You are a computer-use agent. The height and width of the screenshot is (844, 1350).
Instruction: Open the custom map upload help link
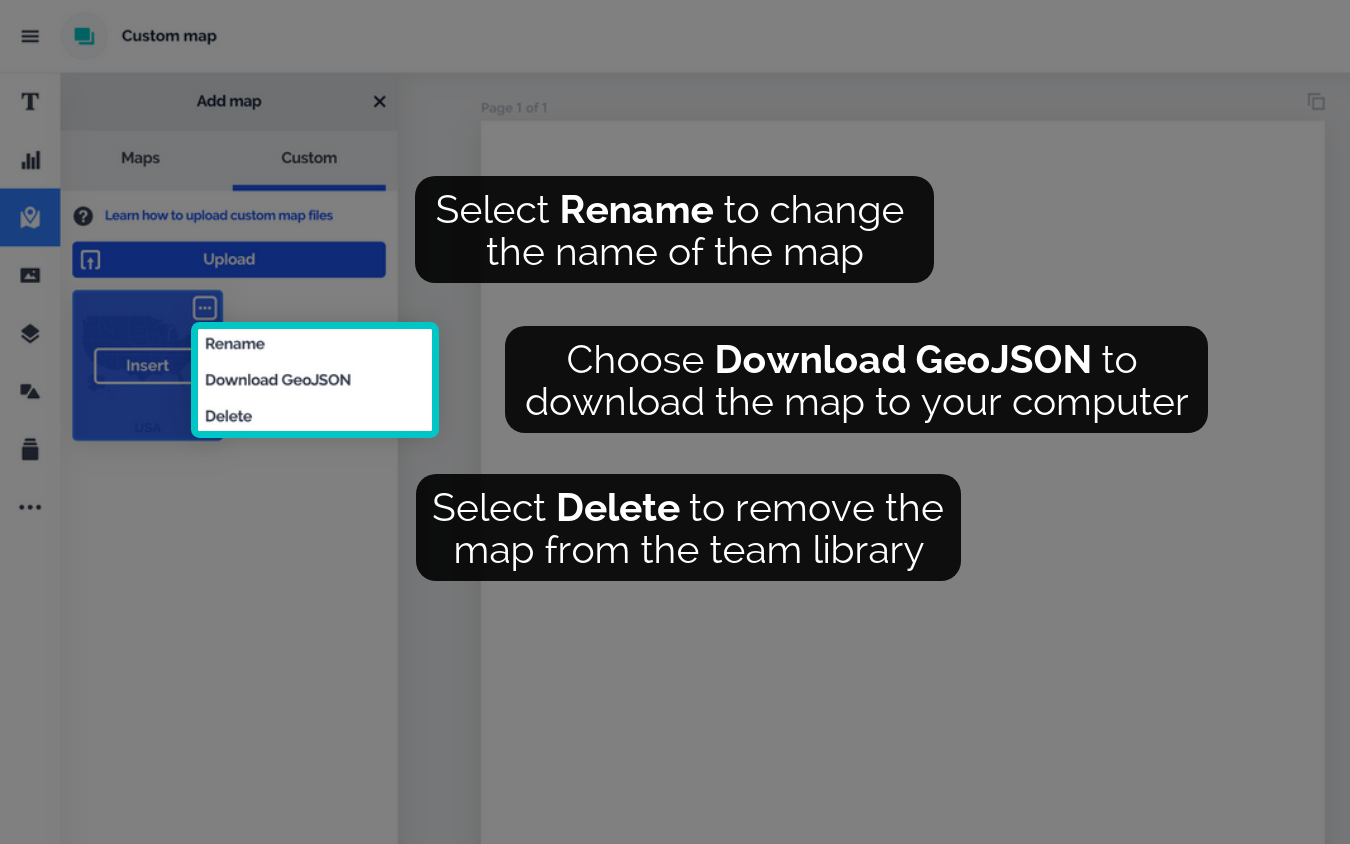click(218, 215)
